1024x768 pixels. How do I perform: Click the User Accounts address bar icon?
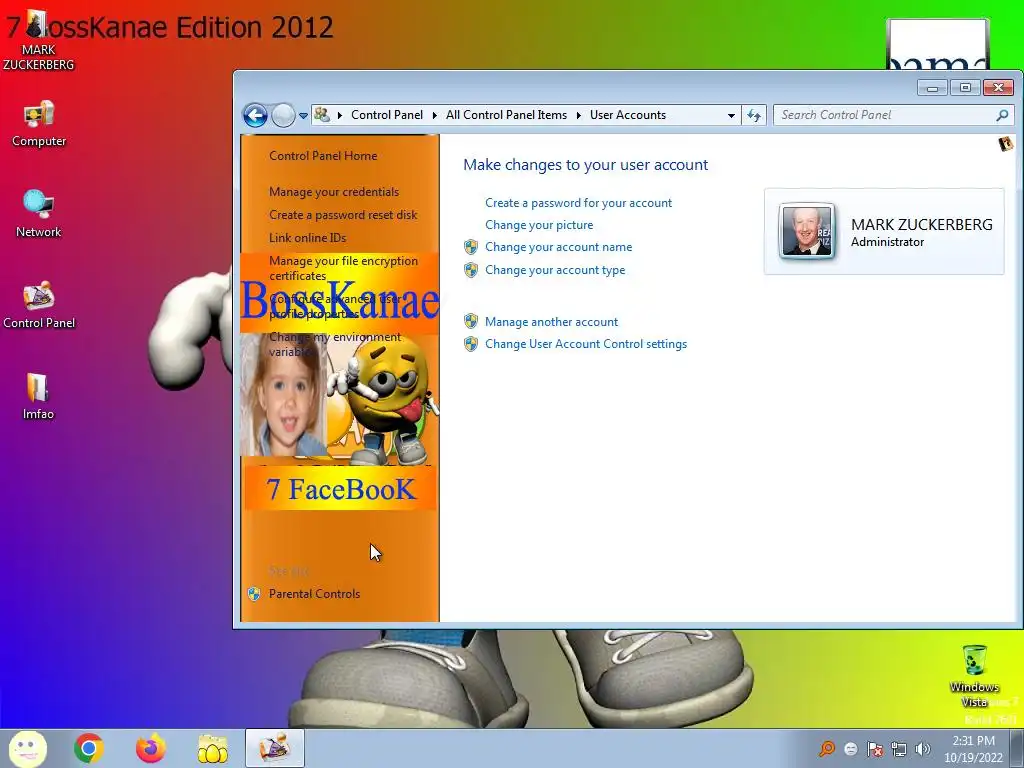click(x=322, y=115)
